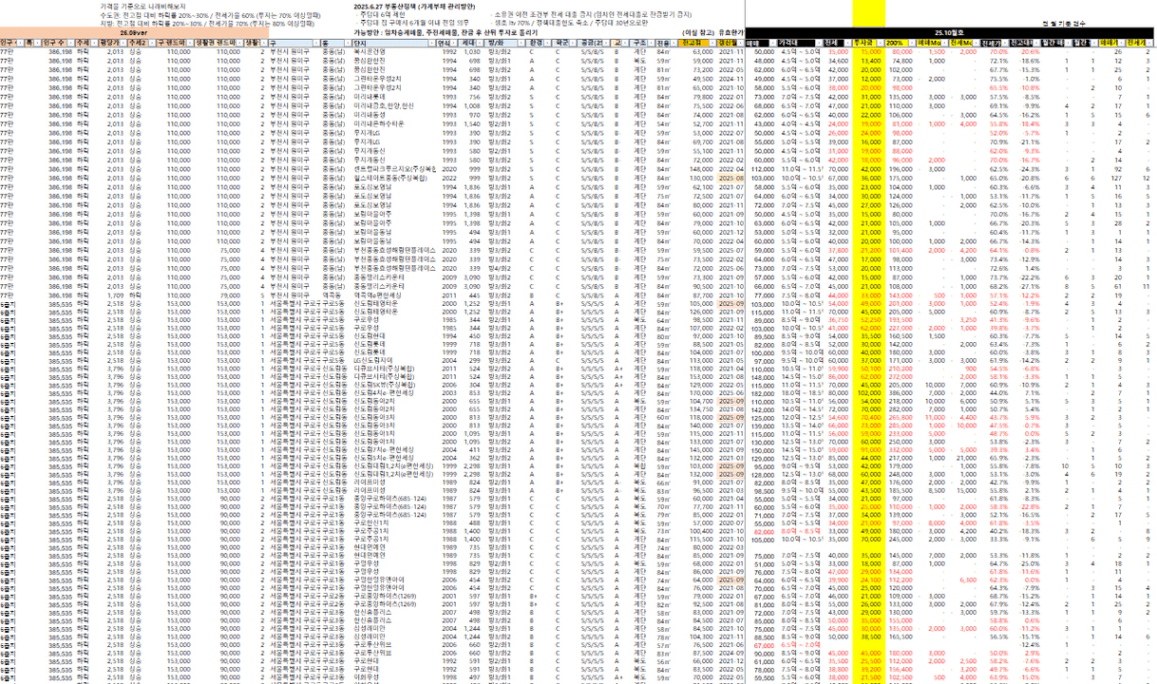Open the '평당가' column filter dropdown

pos(123,43)
